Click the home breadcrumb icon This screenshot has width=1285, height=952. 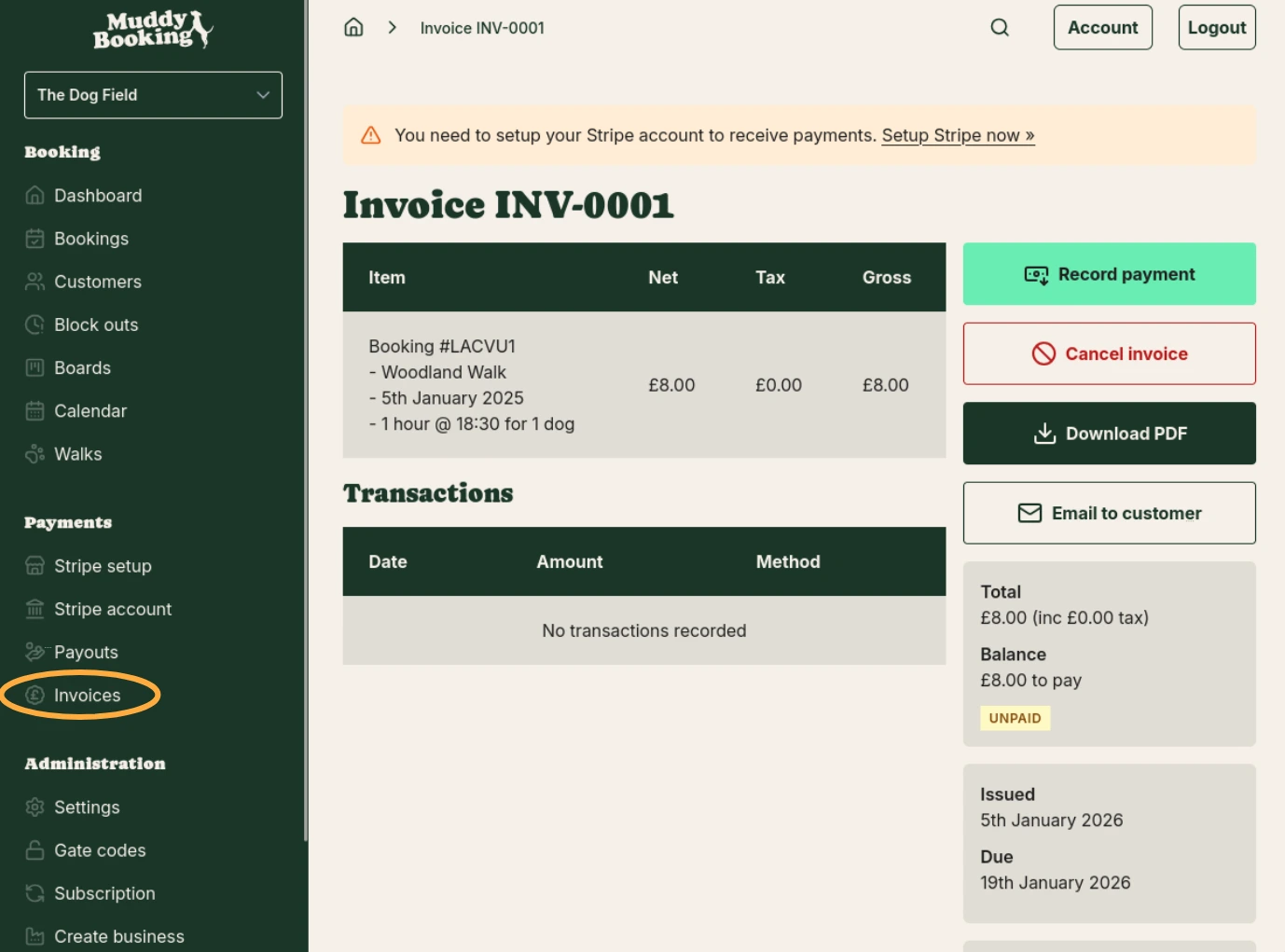tap(353, 27)
